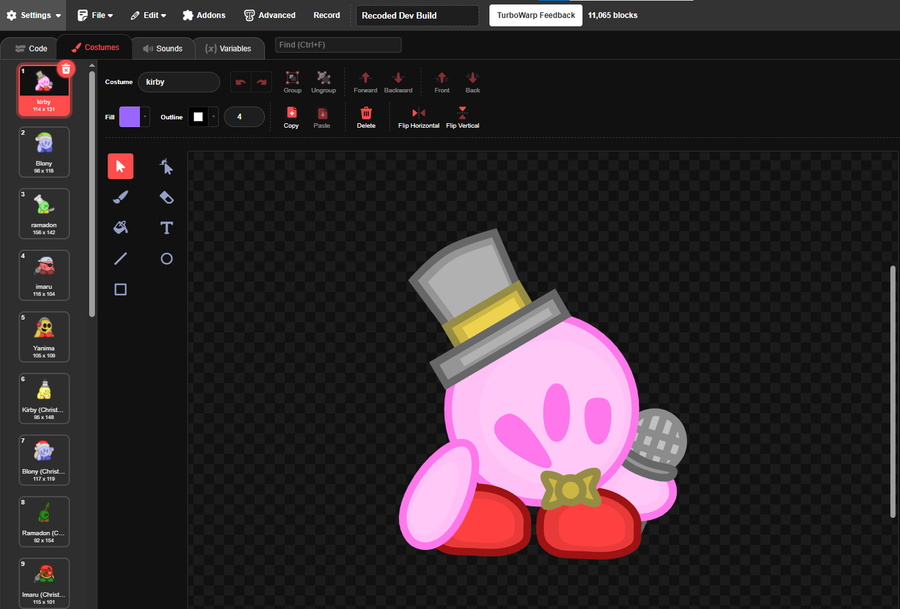The image size is (900, 609).
Task: Click the purple Fill color swatch
Action: (130, 117)
